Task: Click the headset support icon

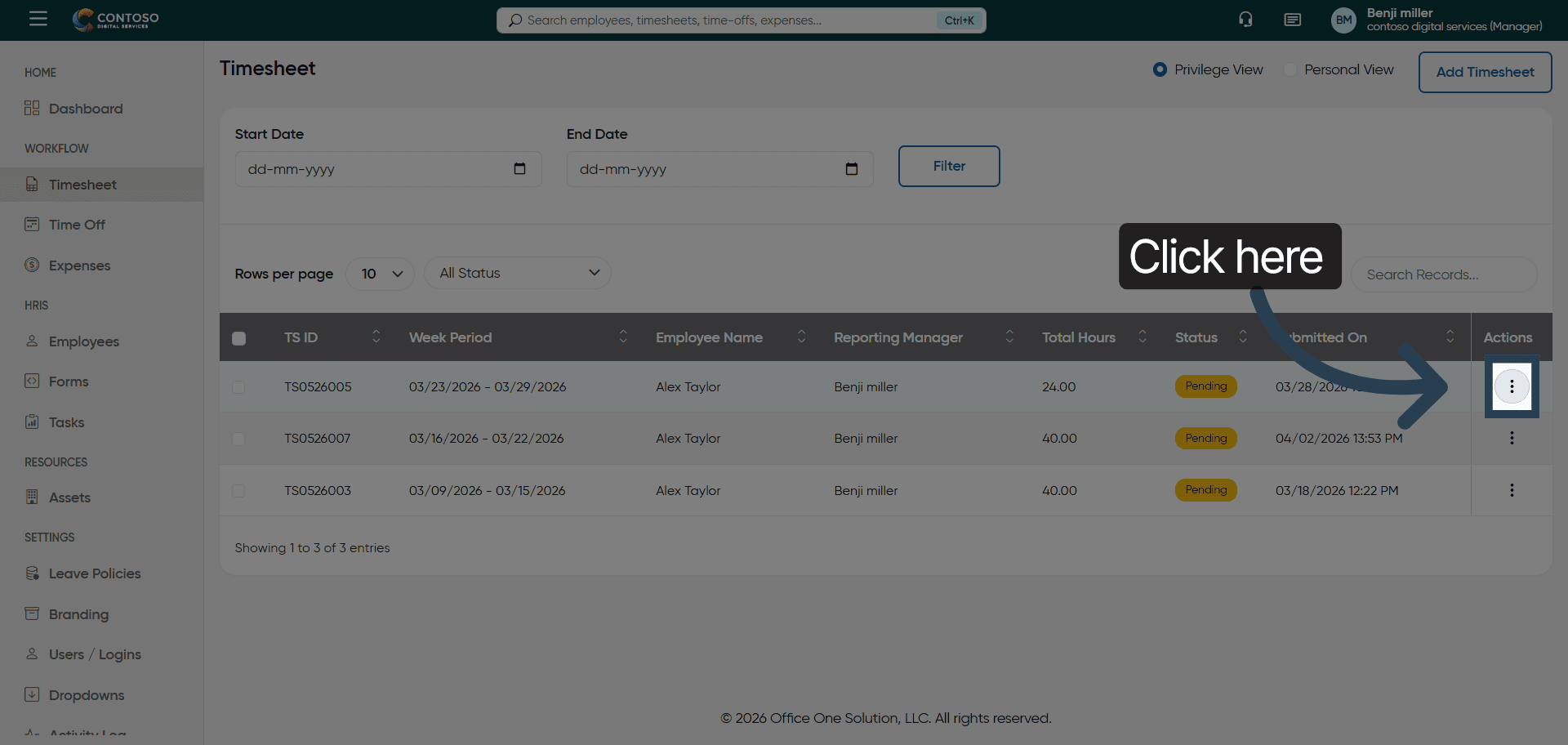Action: pyautogui.click(x=1245, y=20)
